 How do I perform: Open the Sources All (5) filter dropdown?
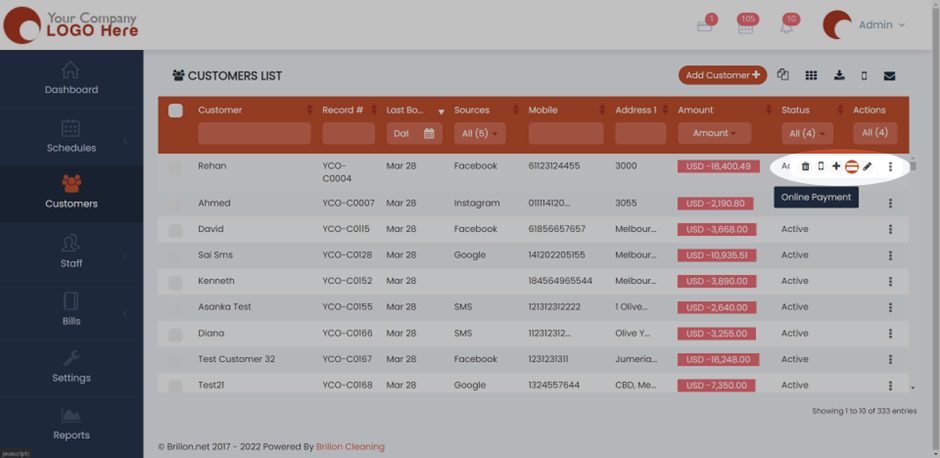[479, 133]
